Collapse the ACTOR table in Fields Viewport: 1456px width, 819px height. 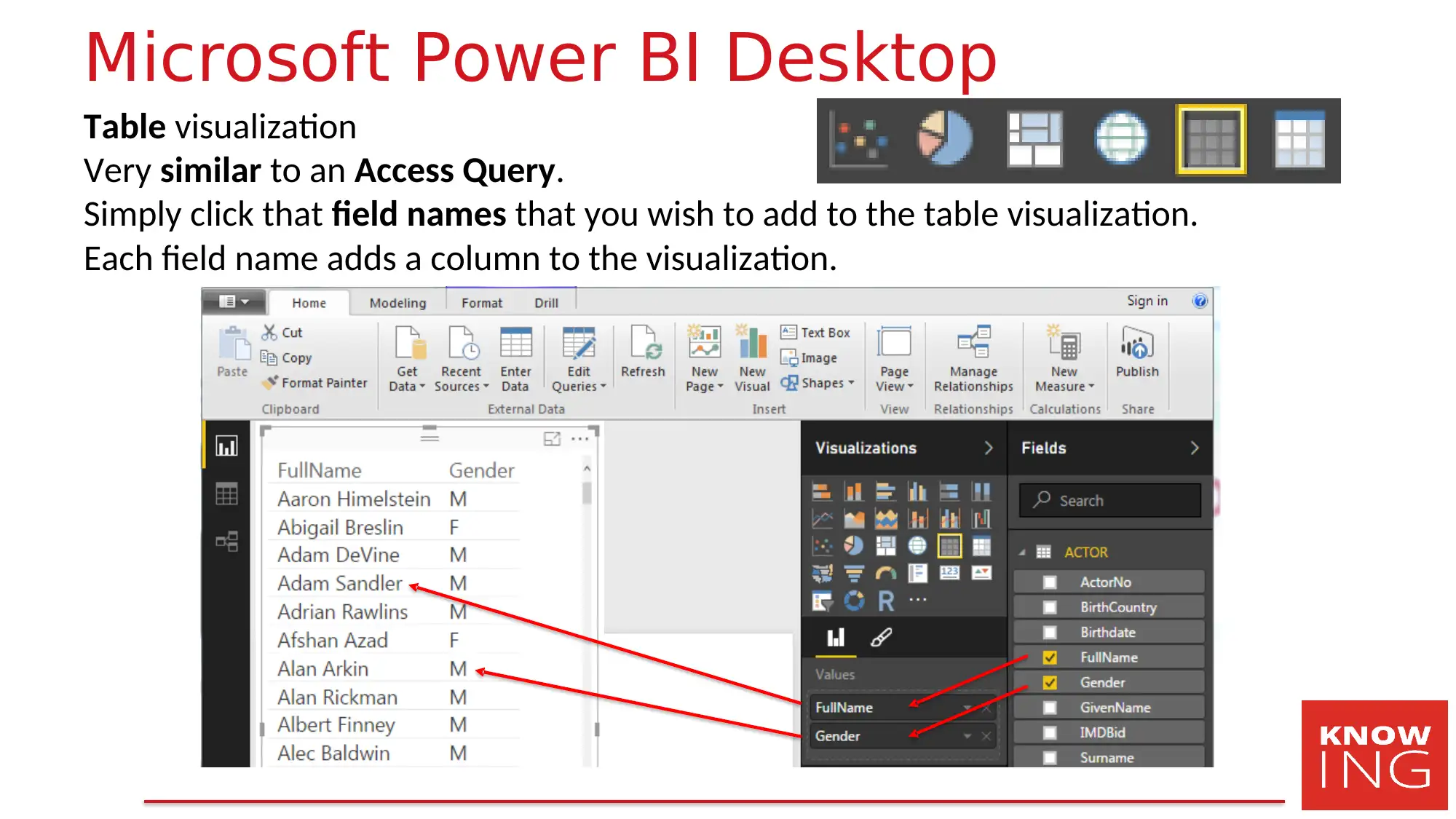click(1022, 553)
